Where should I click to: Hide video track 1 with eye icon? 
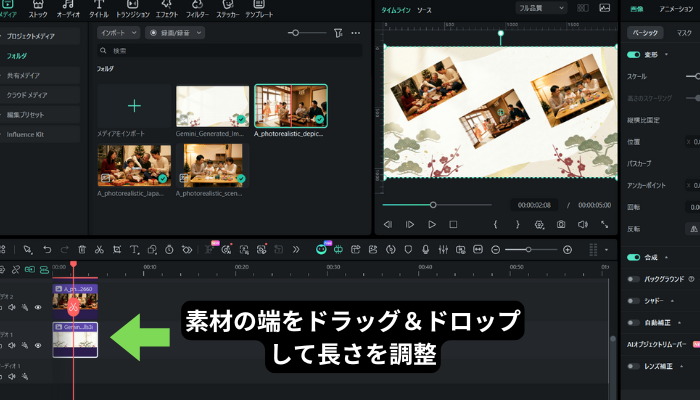38,345
